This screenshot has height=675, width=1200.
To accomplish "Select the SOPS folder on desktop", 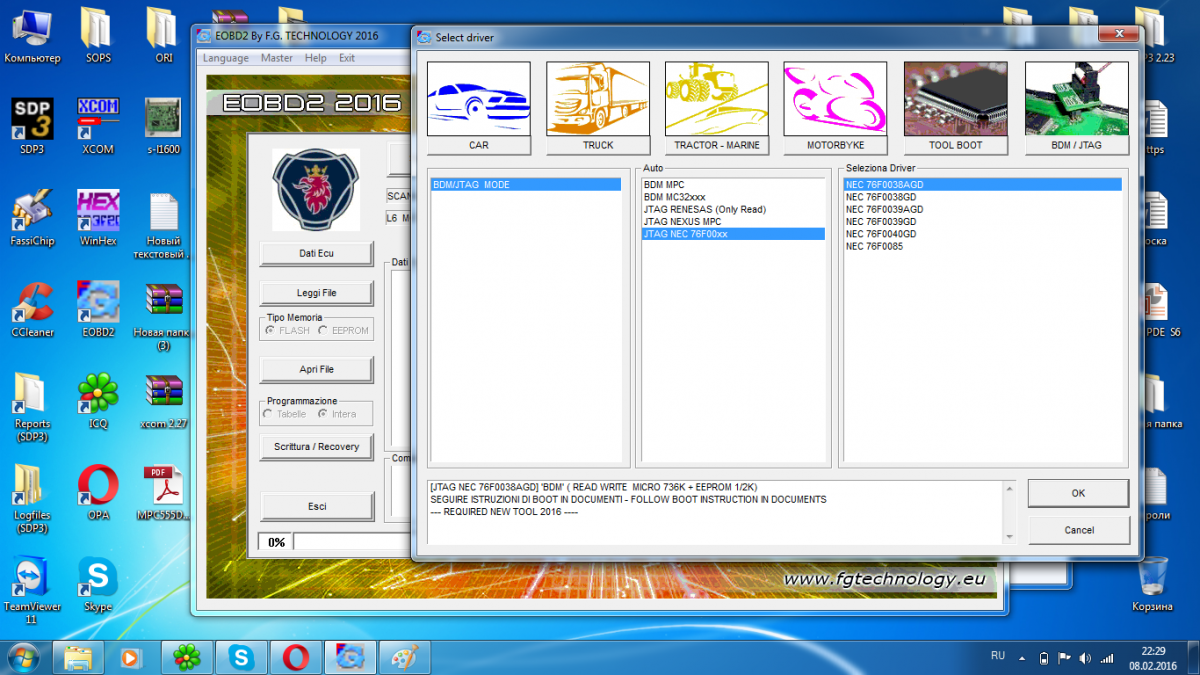I will [x=98, y=35].
